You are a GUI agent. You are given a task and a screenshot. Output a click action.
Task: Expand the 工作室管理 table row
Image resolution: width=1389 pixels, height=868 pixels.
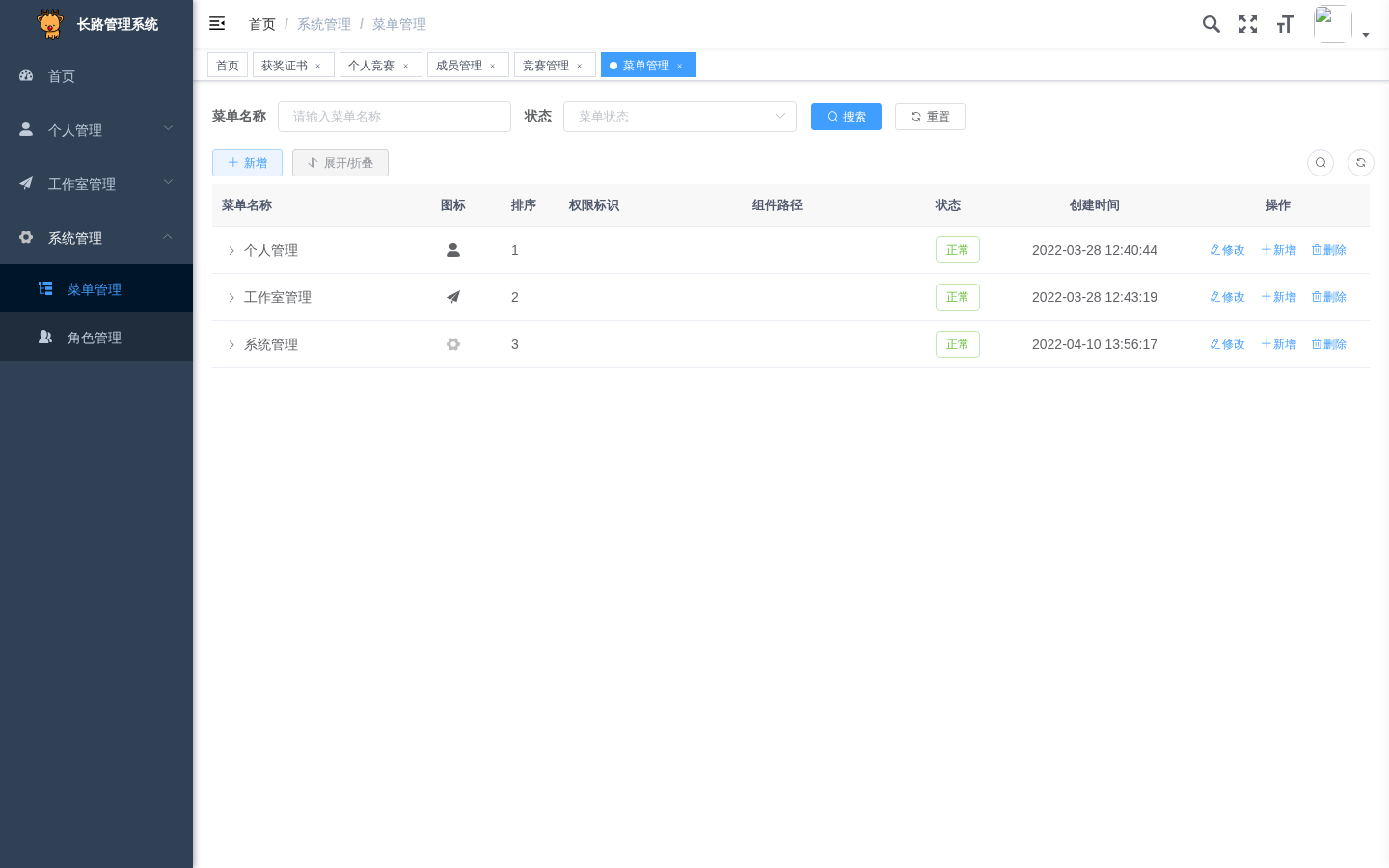click(x=231, y=297)
